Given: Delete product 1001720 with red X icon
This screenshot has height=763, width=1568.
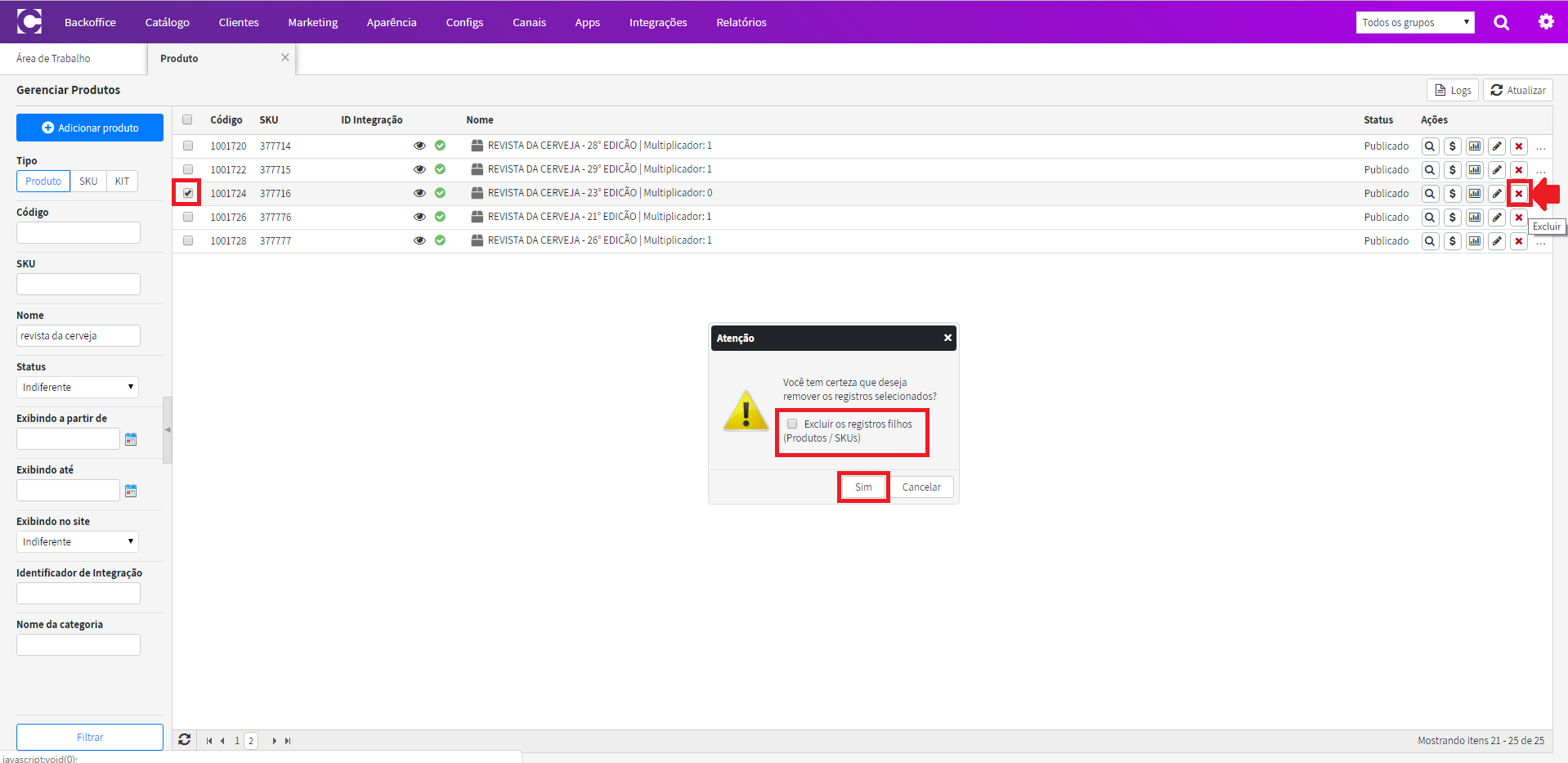Looking at the screenshot, I should (1518, 146).
